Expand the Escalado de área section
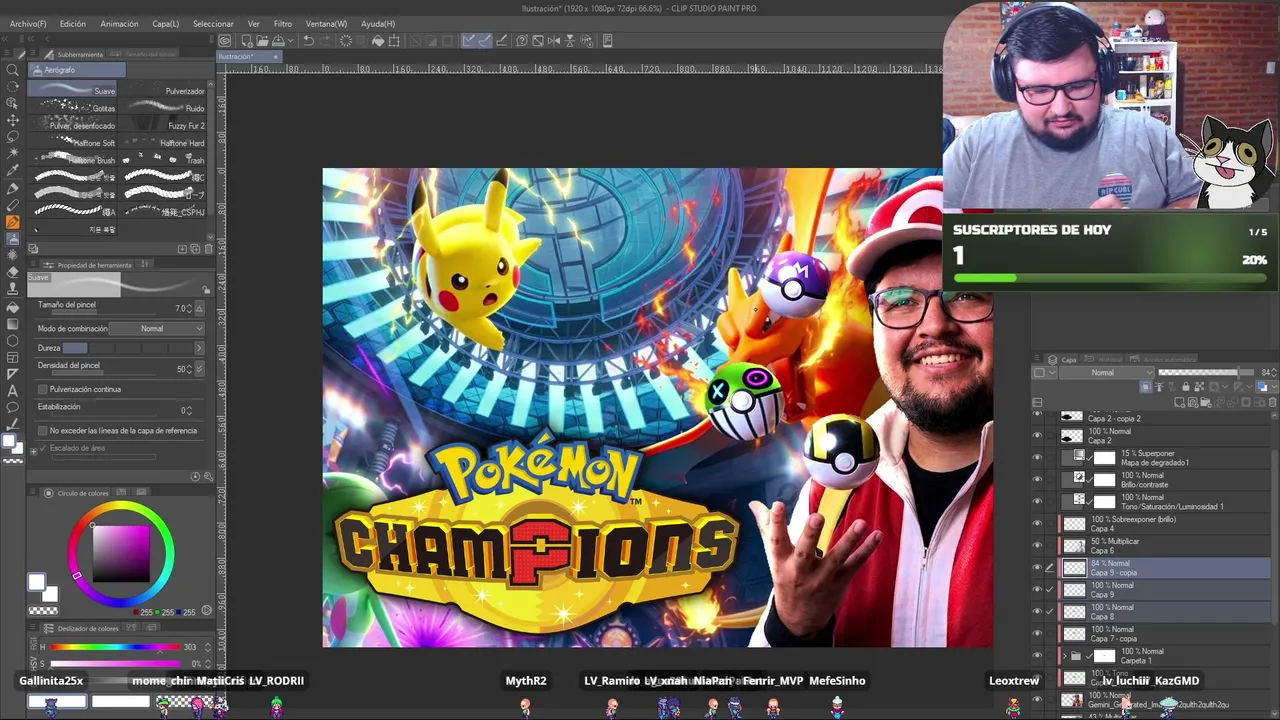1280x720 pixels. [x=33, y=450]
